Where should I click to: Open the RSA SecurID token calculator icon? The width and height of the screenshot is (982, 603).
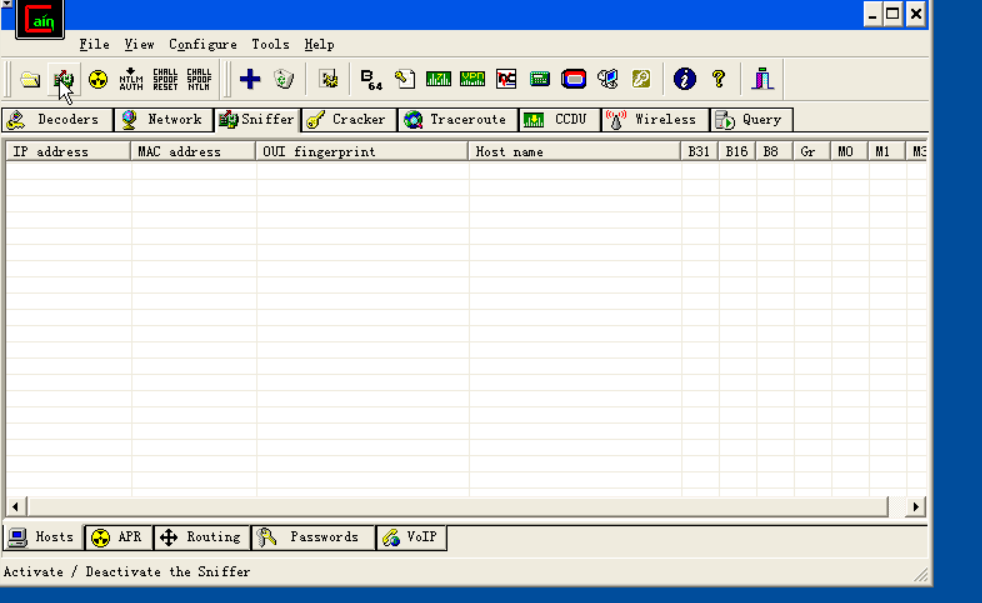(x=573, y=79)
